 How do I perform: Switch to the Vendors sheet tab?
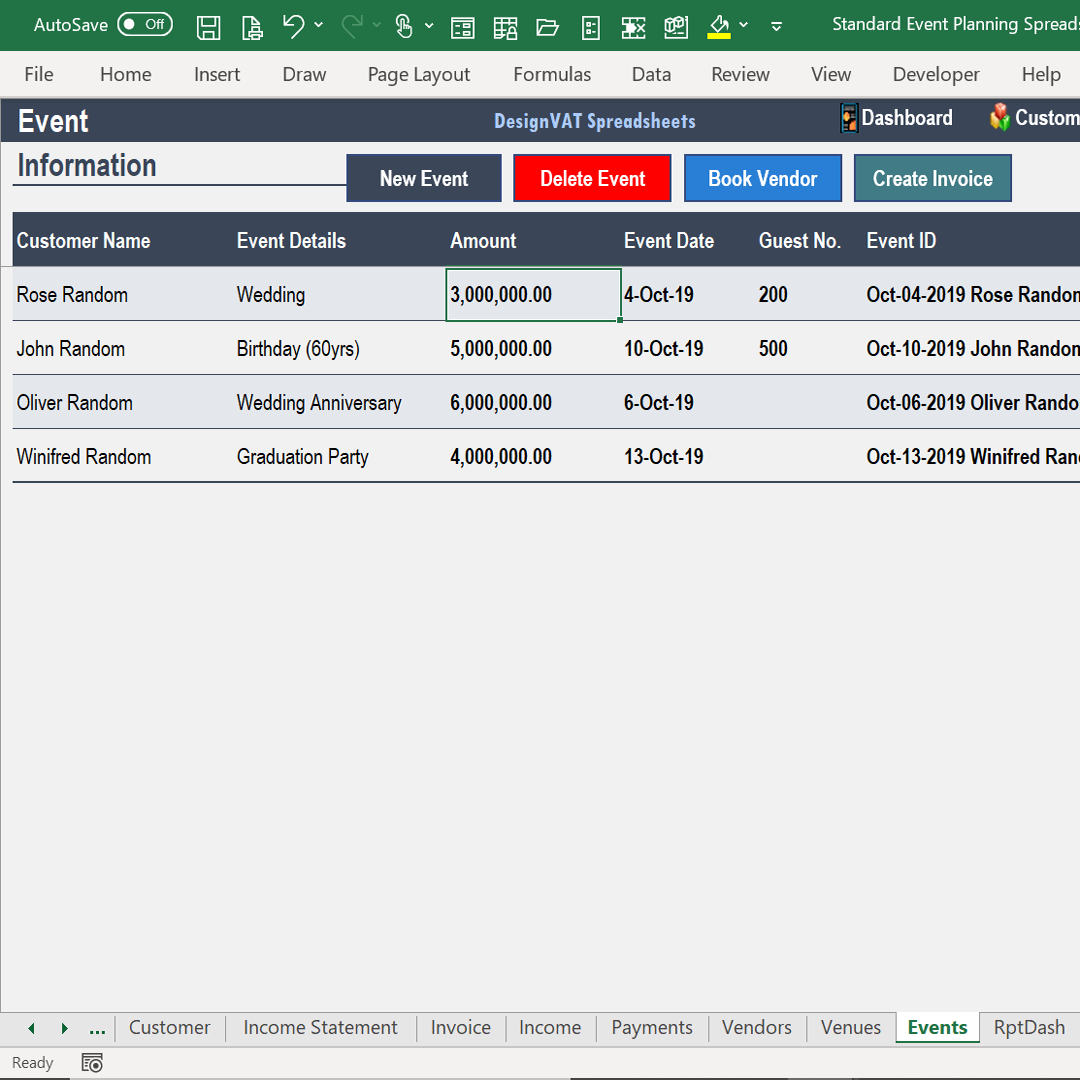(x=756, y=1027)
